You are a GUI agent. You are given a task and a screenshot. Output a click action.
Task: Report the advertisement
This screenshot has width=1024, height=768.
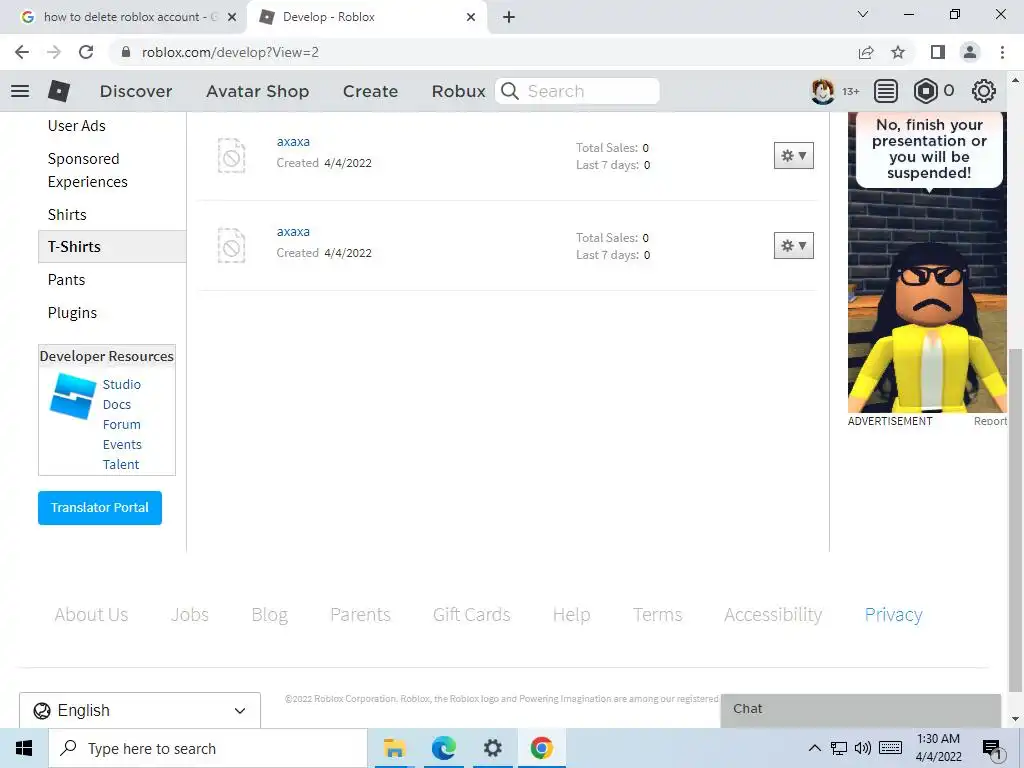(x=990, y=421)
